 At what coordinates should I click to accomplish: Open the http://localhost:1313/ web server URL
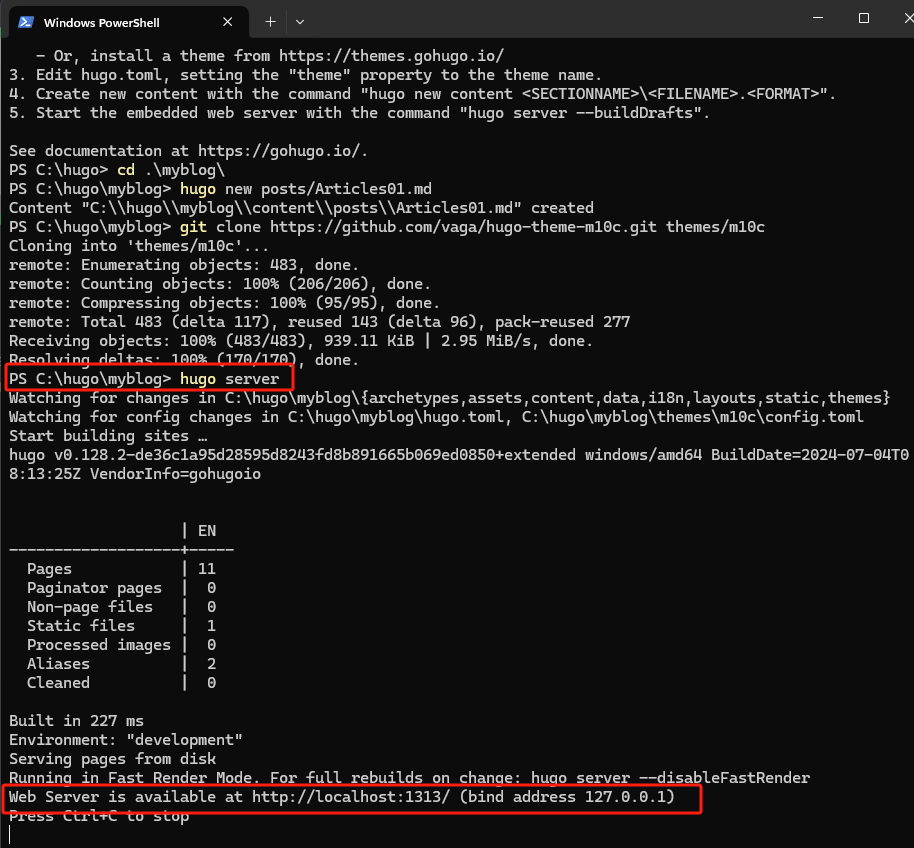(351, 797)
